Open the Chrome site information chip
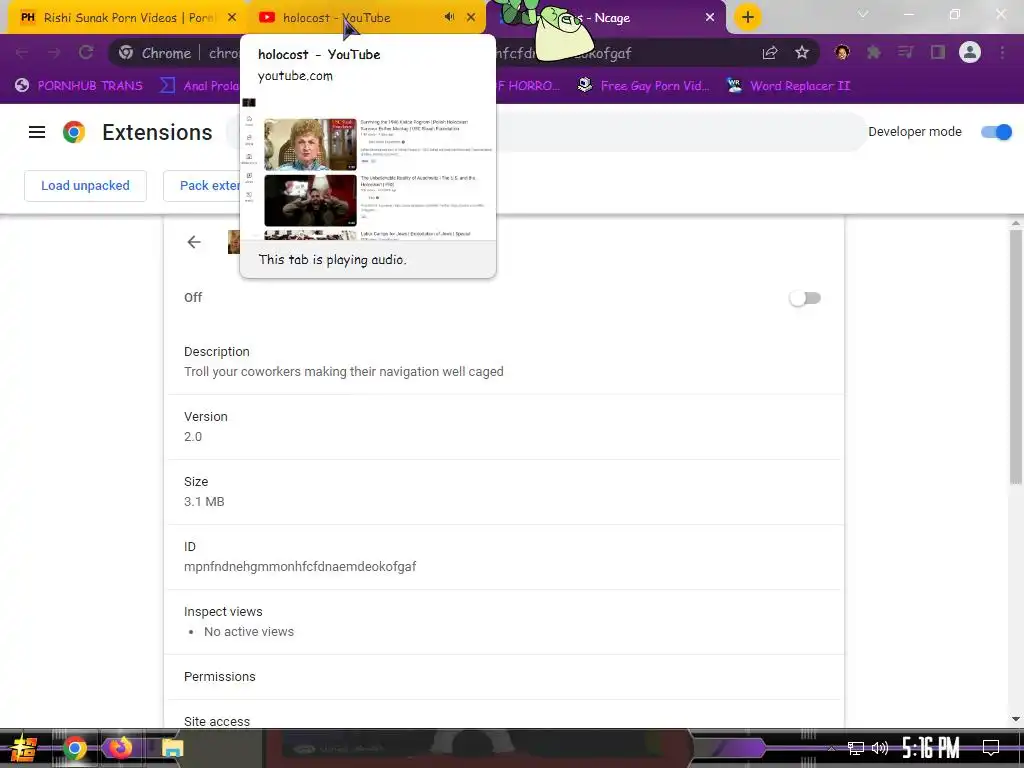Image resolution: width=1024 pixels, height=768 pixels. (x=155, y=54)
